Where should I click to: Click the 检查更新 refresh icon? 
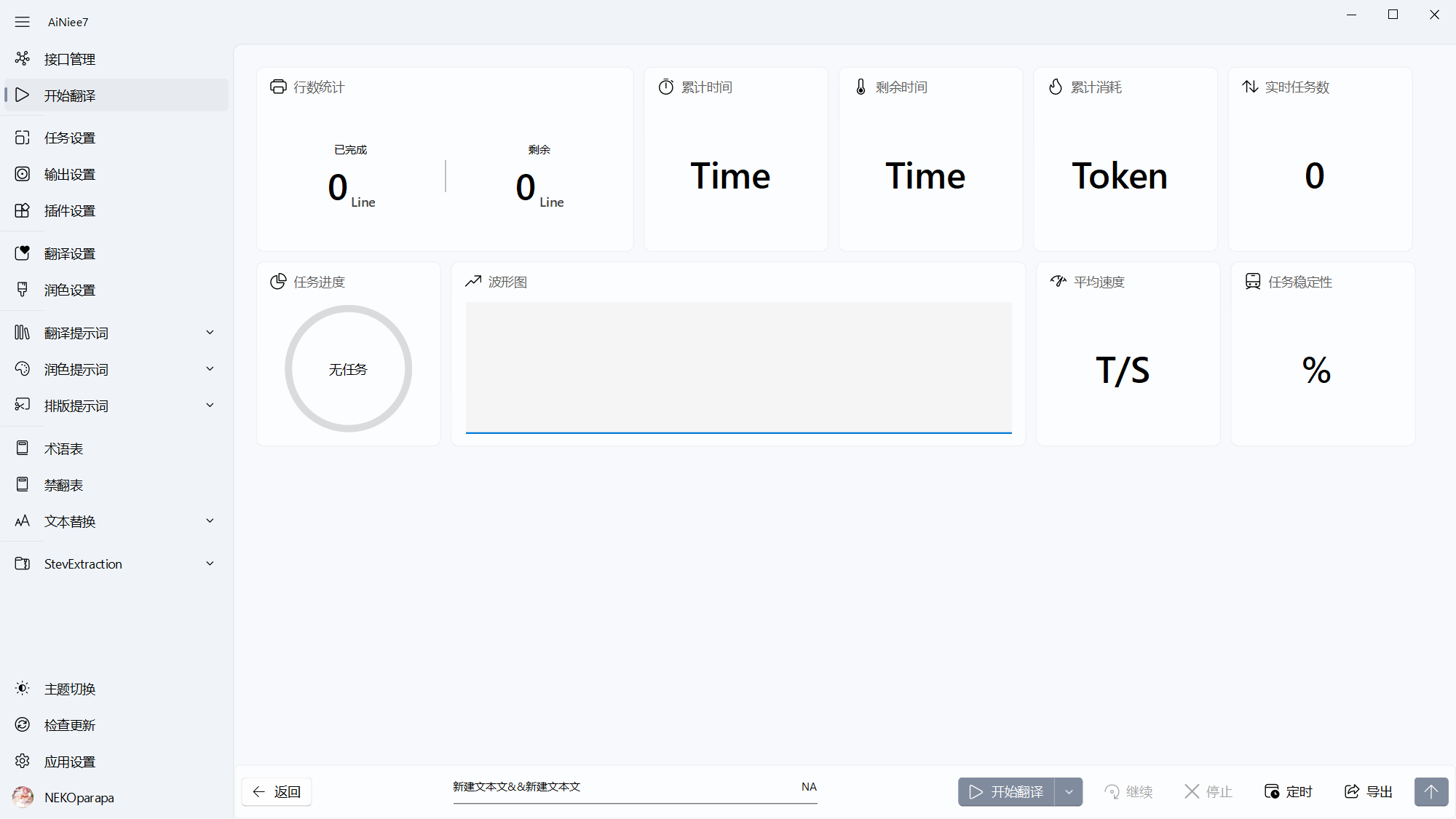click(23, 725)
